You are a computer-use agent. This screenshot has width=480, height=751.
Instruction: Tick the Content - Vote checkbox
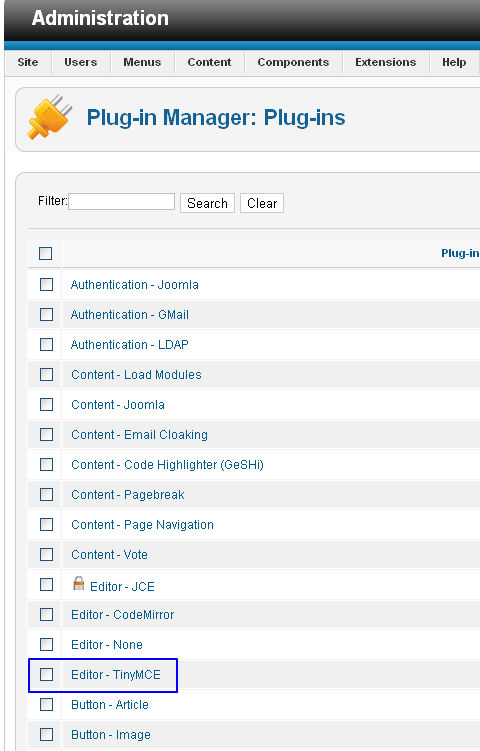[x=46, y=555]
